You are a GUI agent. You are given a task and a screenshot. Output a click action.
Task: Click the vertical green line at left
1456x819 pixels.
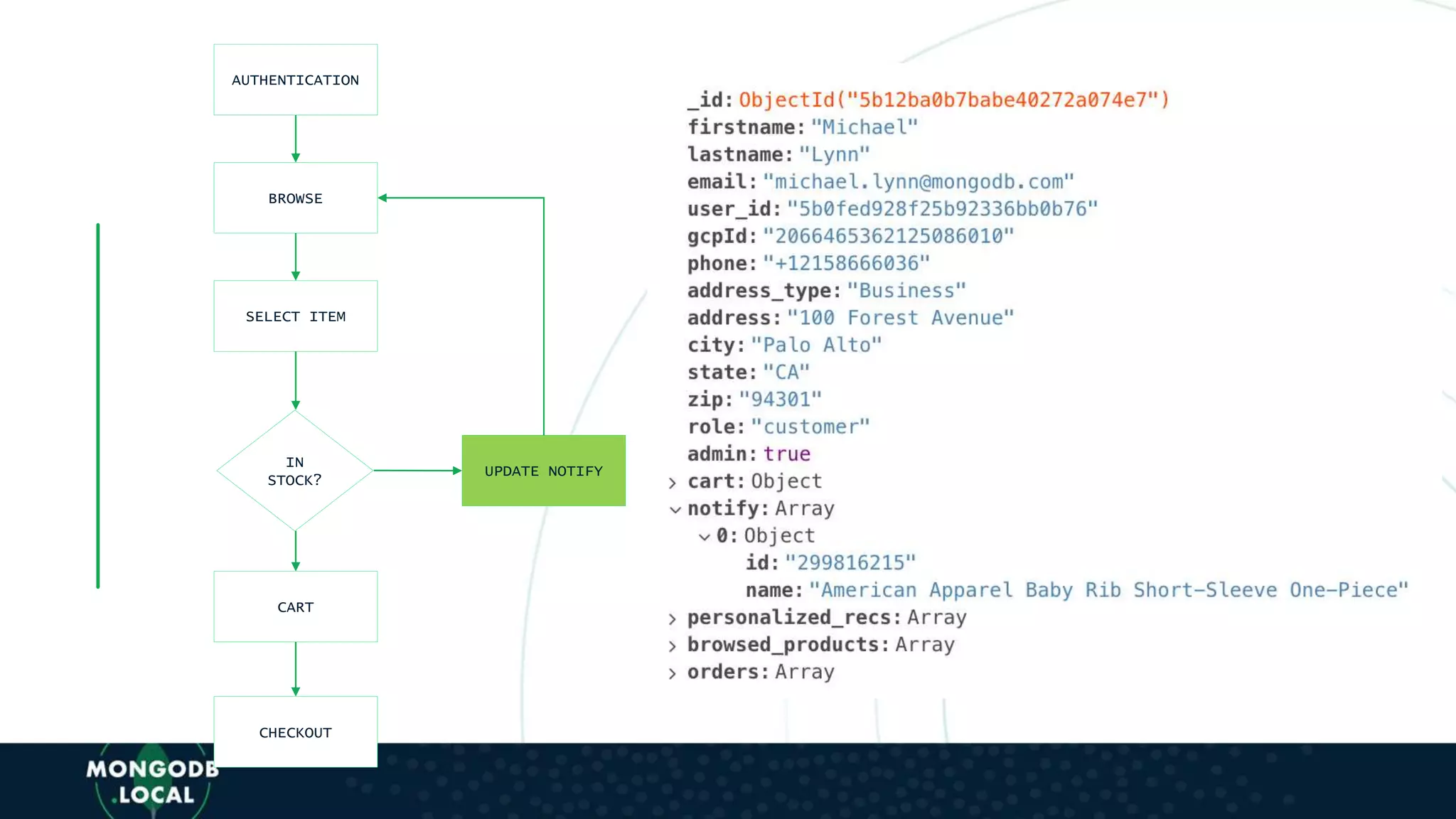point(98,405)
